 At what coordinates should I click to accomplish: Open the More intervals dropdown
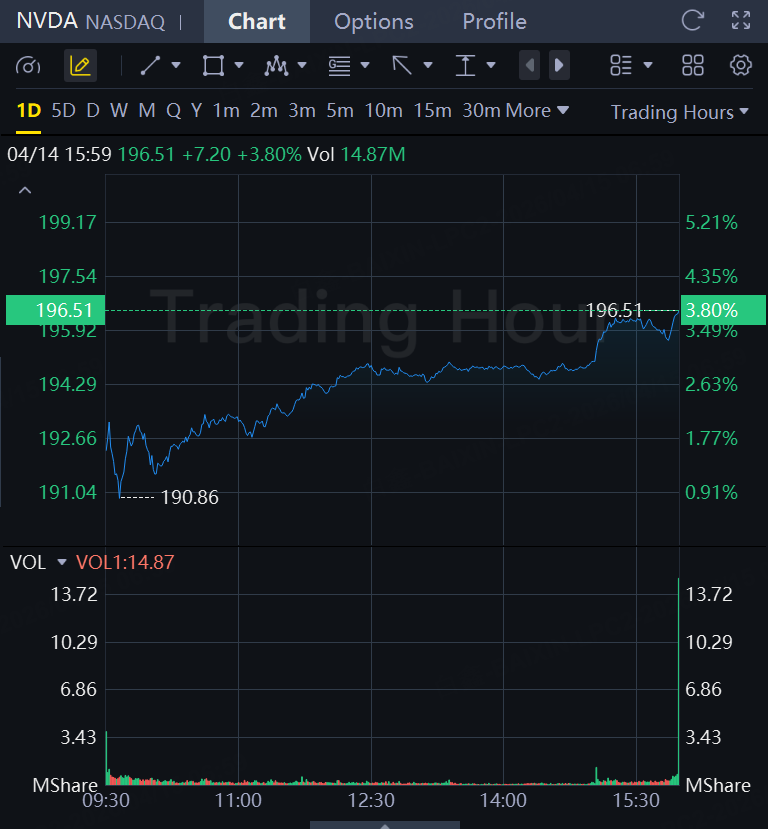(538, 111)
